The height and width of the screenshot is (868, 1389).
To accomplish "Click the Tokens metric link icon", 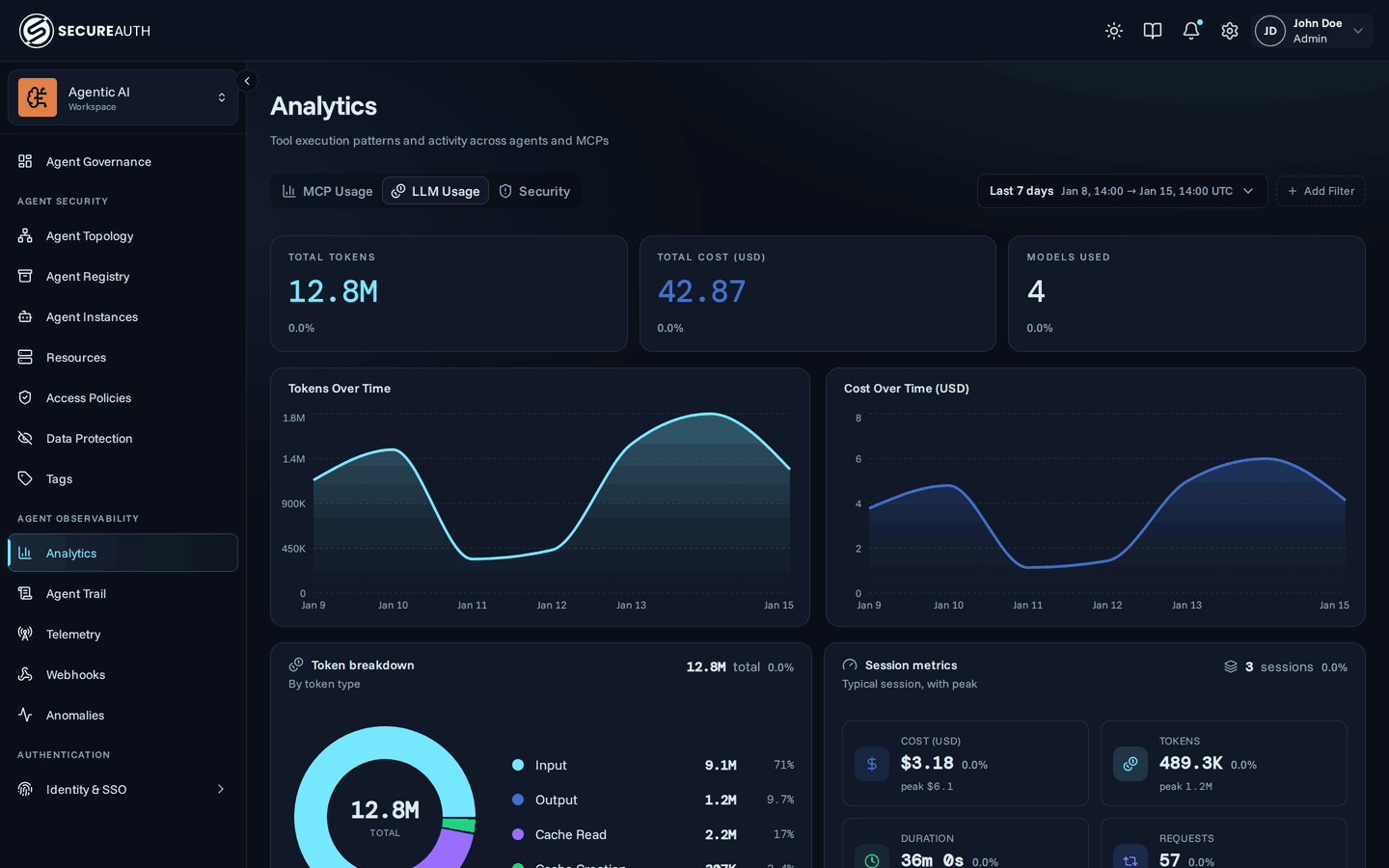I will click(x=1130, y=764).
